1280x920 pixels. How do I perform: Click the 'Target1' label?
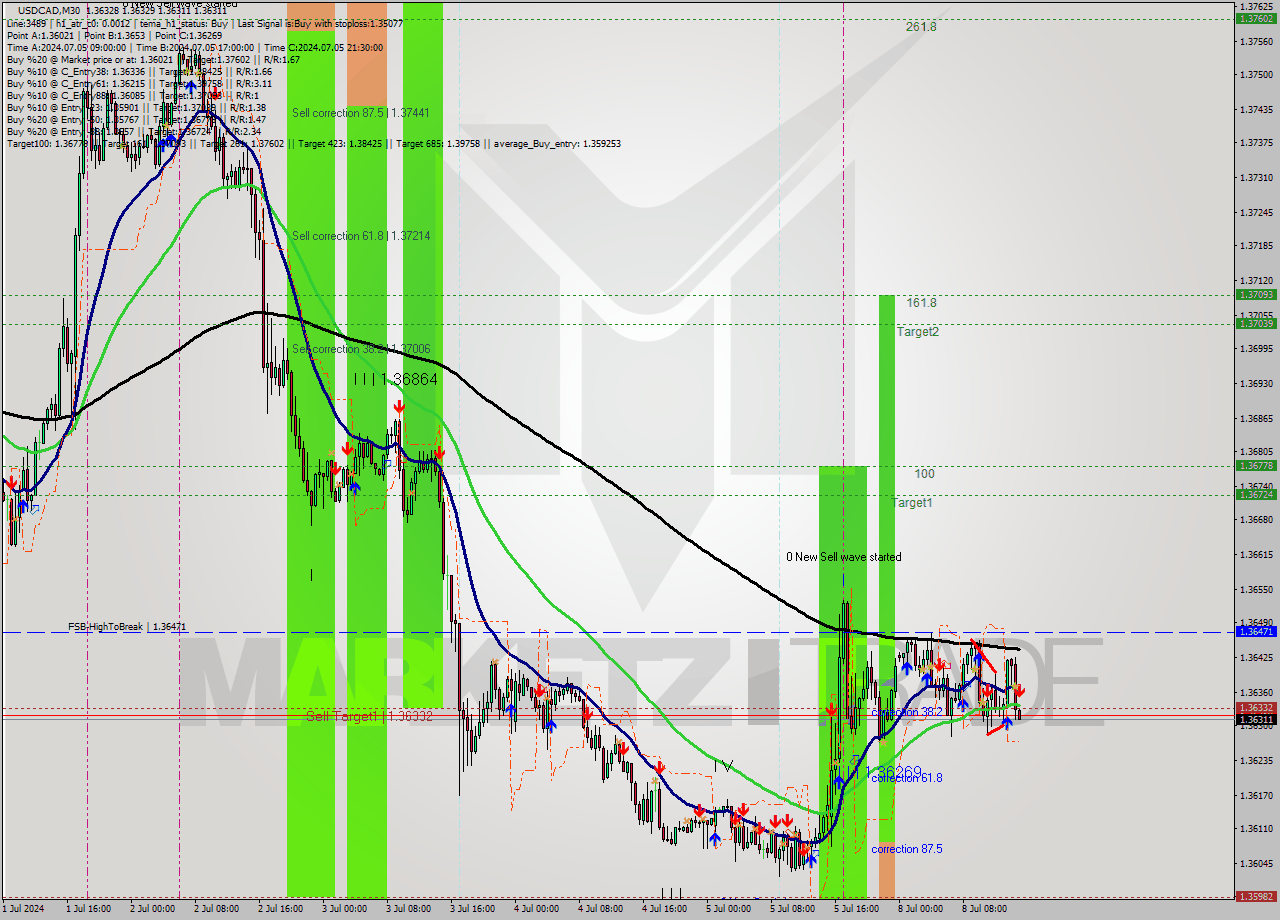[912, 503]
